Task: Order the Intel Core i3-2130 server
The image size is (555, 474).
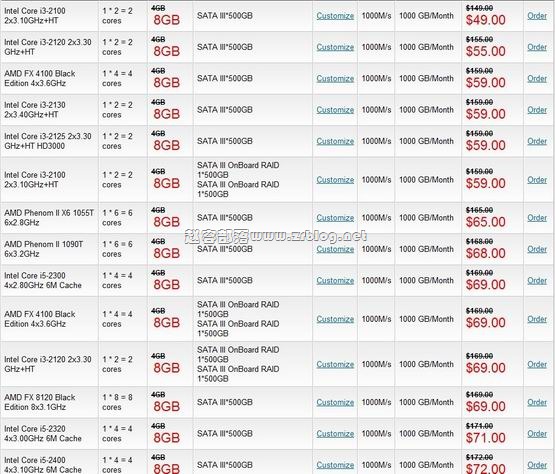Action: pos(537,110)
